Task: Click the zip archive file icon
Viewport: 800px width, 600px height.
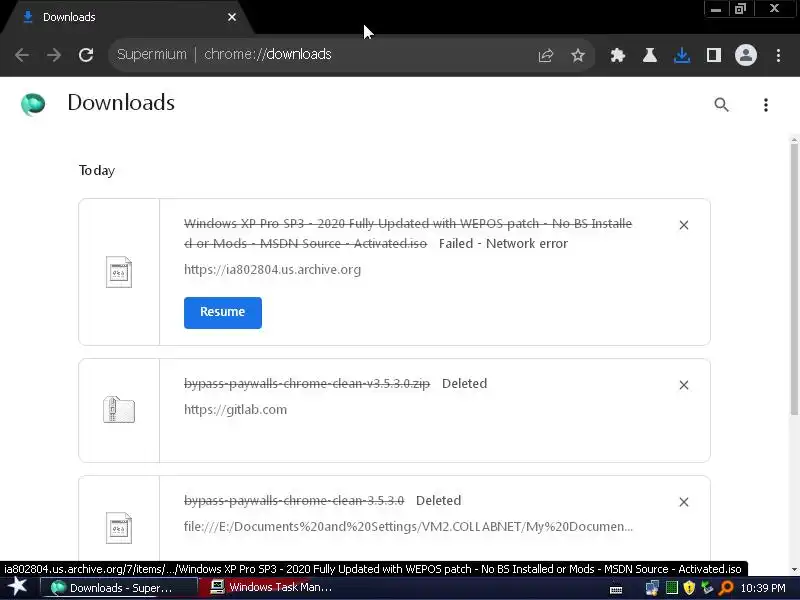Action: [119, 410]
